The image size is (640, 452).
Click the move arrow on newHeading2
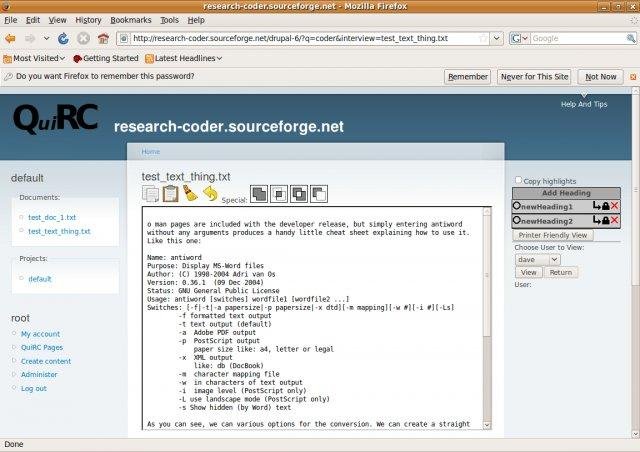point(597,221)
